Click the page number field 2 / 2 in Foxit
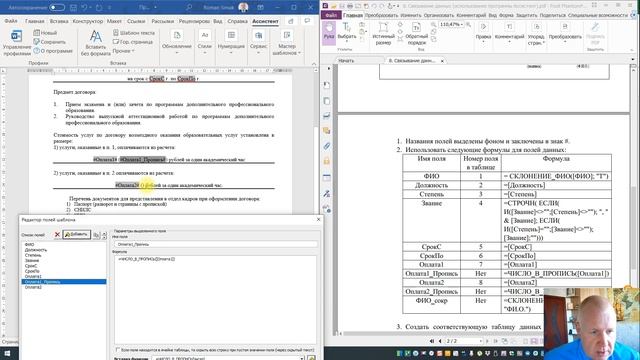 [x=463, y=341]
